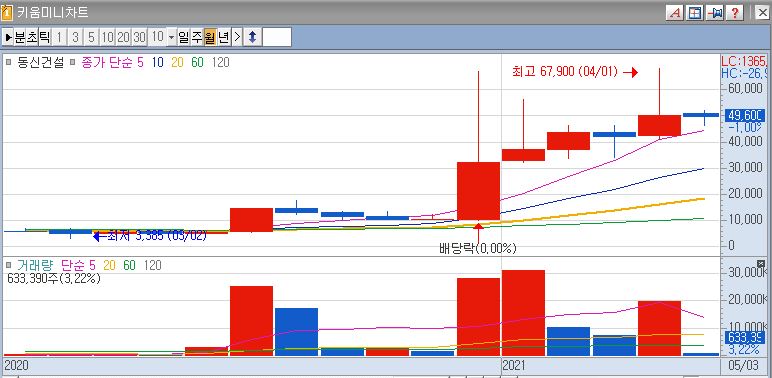
Task: Choose the 5 interval button
Action: pos(92,37)
